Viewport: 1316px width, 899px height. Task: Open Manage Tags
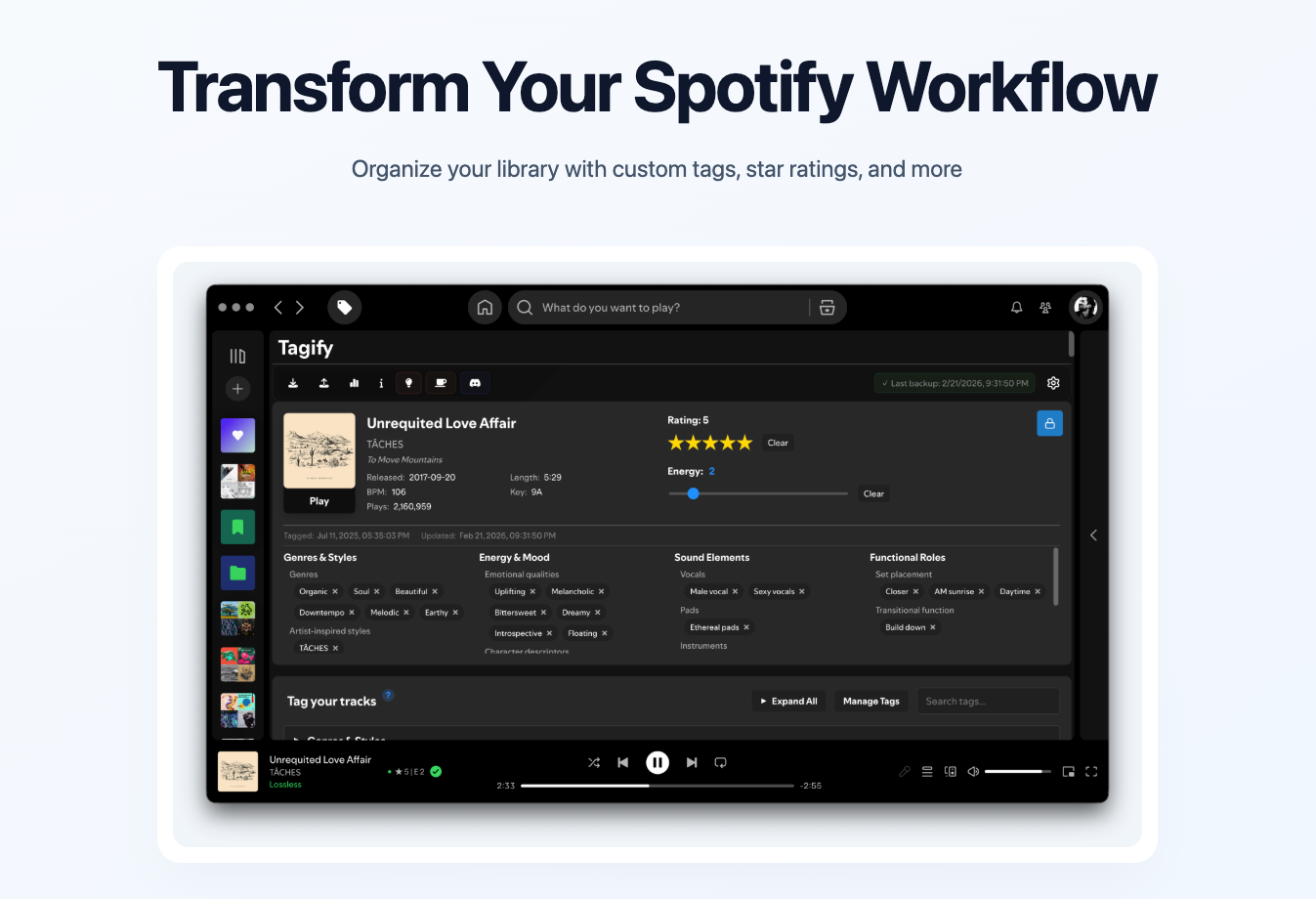[x=871, y=702]
